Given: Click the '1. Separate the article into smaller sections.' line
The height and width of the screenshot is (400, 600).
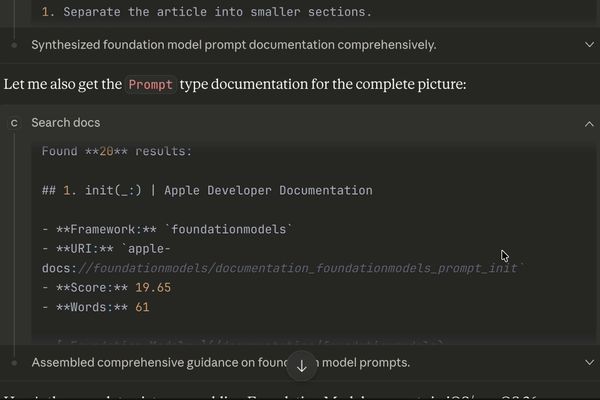Looking at the screenshot, I should pyautogui.click(x=207, y=12).
